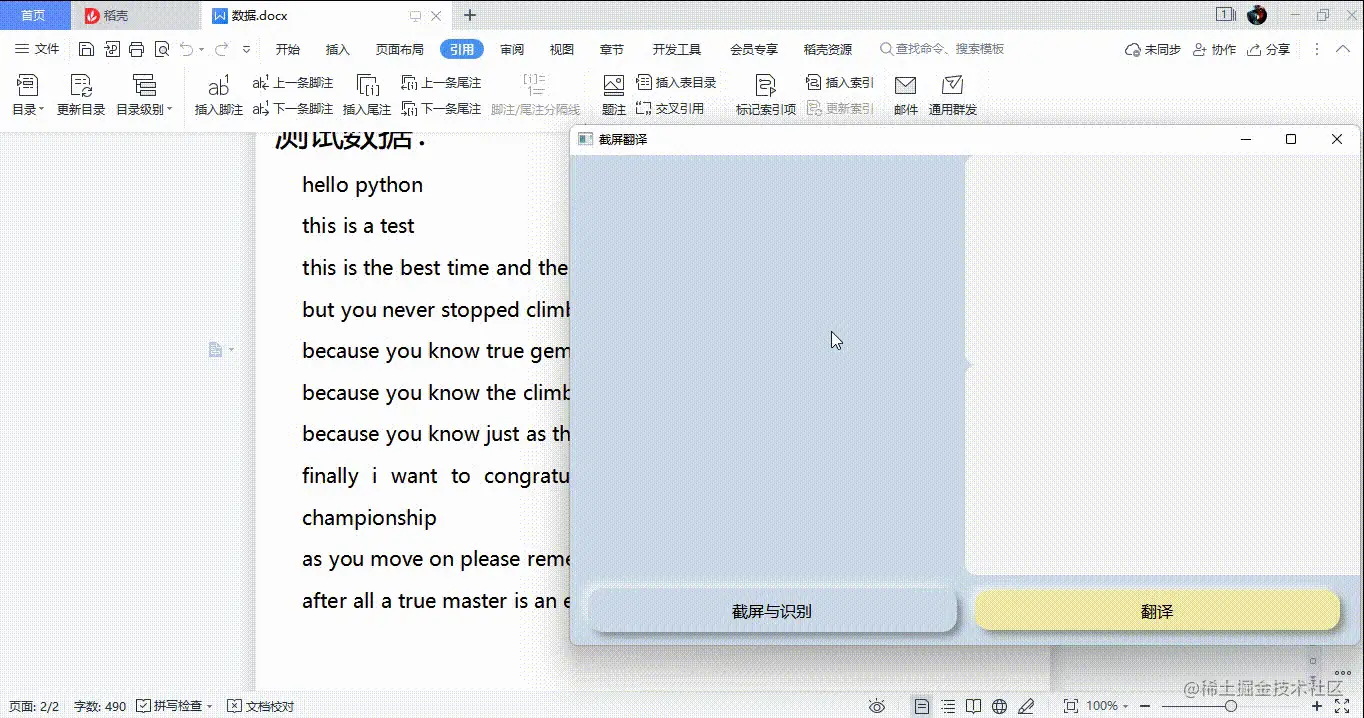
Task: Click 协作 collaborate button
Action: click(1215, 49)
